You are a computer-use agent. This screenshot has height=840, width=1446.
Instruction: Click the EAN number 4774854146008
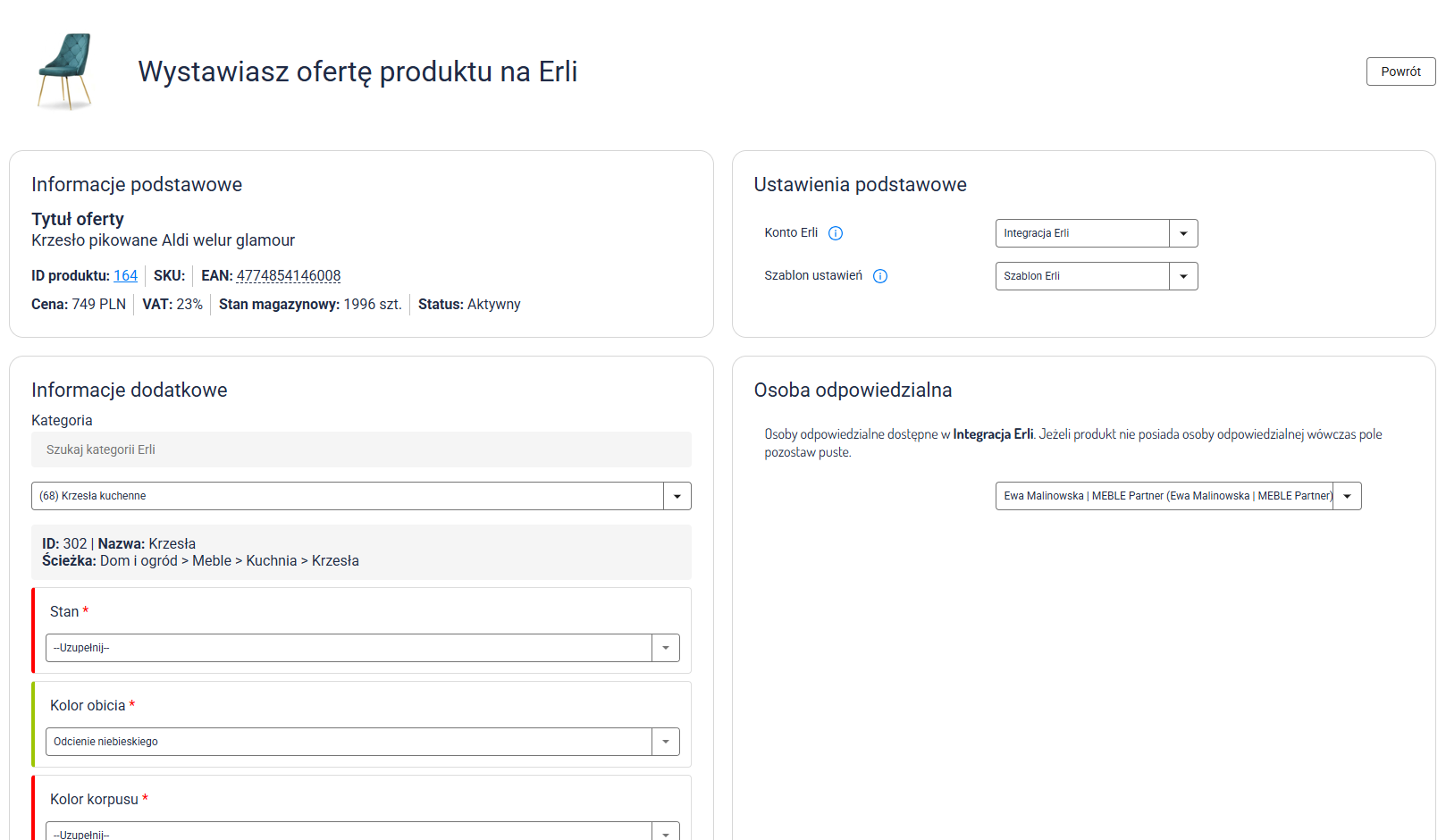coord(288,276)
